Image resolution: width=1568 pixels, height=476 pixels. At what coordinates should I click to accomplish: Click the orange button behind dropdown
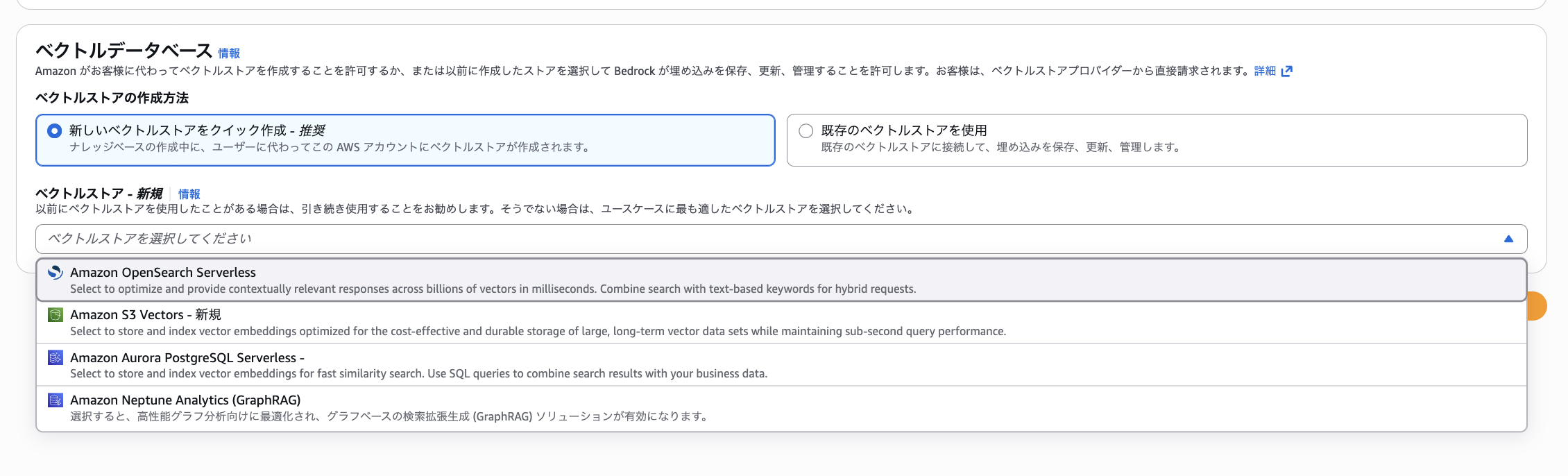pos(1537,306)
